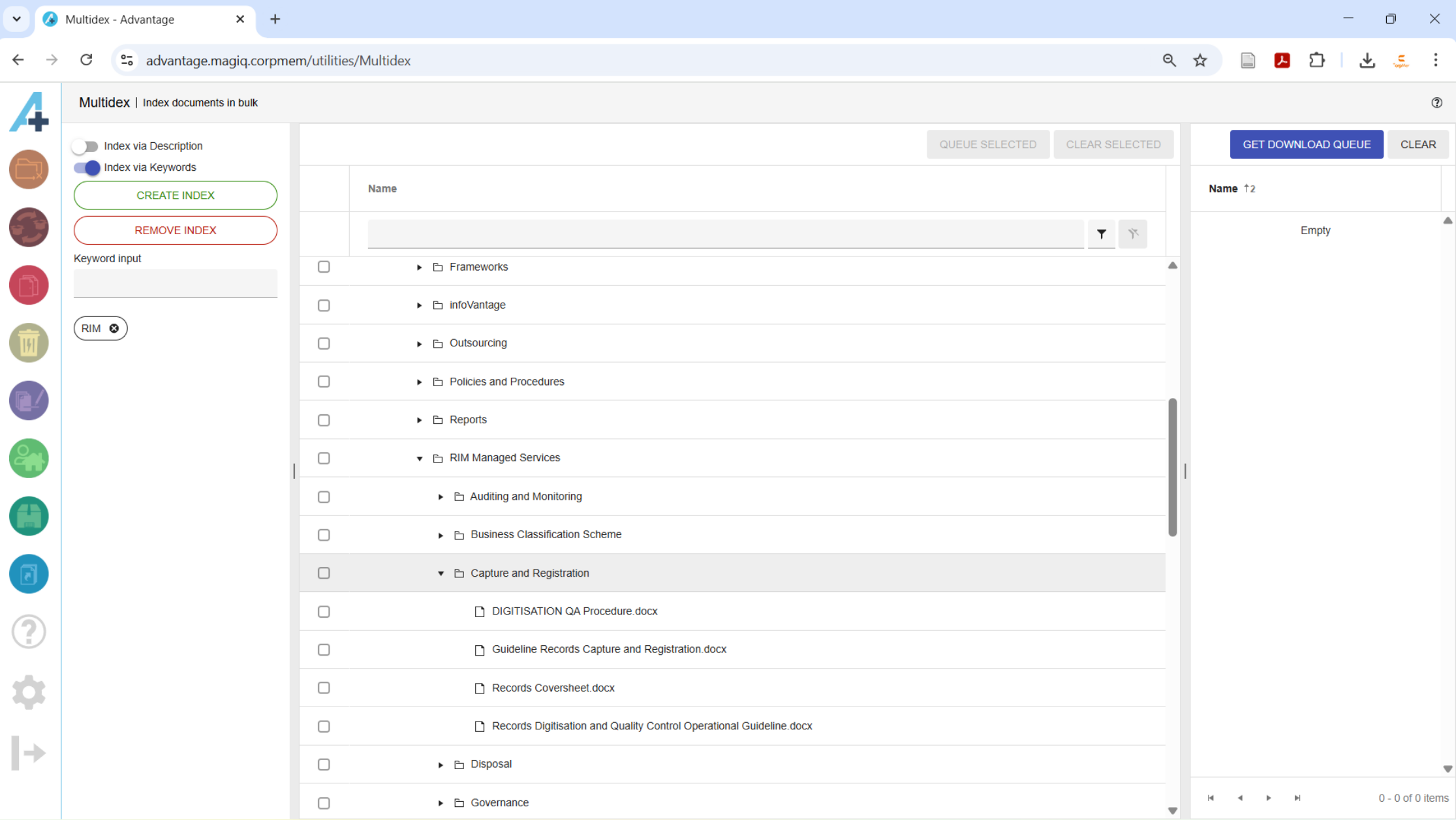Expand the Policies and Procedures folder
The image size is (1456, 820).
tap(419, 382)
